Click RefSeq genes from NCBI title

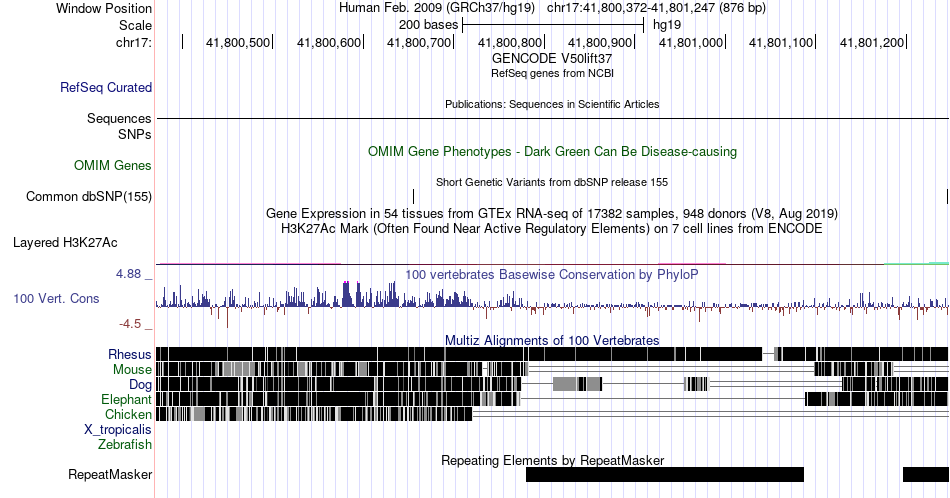pyautogui.click(x=552, y=73)
